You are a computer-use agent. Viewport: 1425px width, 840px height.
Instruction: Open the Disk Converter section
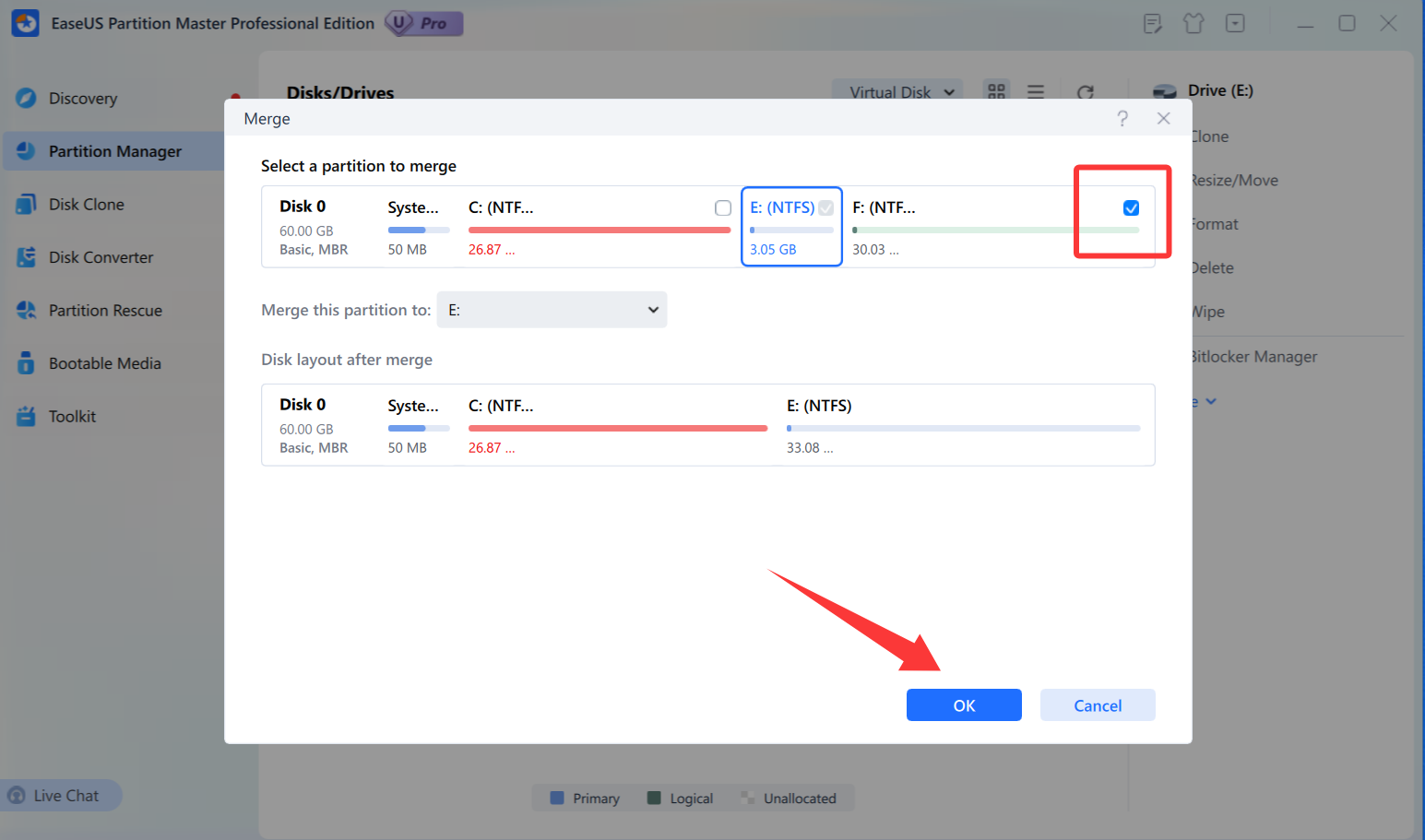click(x=101, y=257)
